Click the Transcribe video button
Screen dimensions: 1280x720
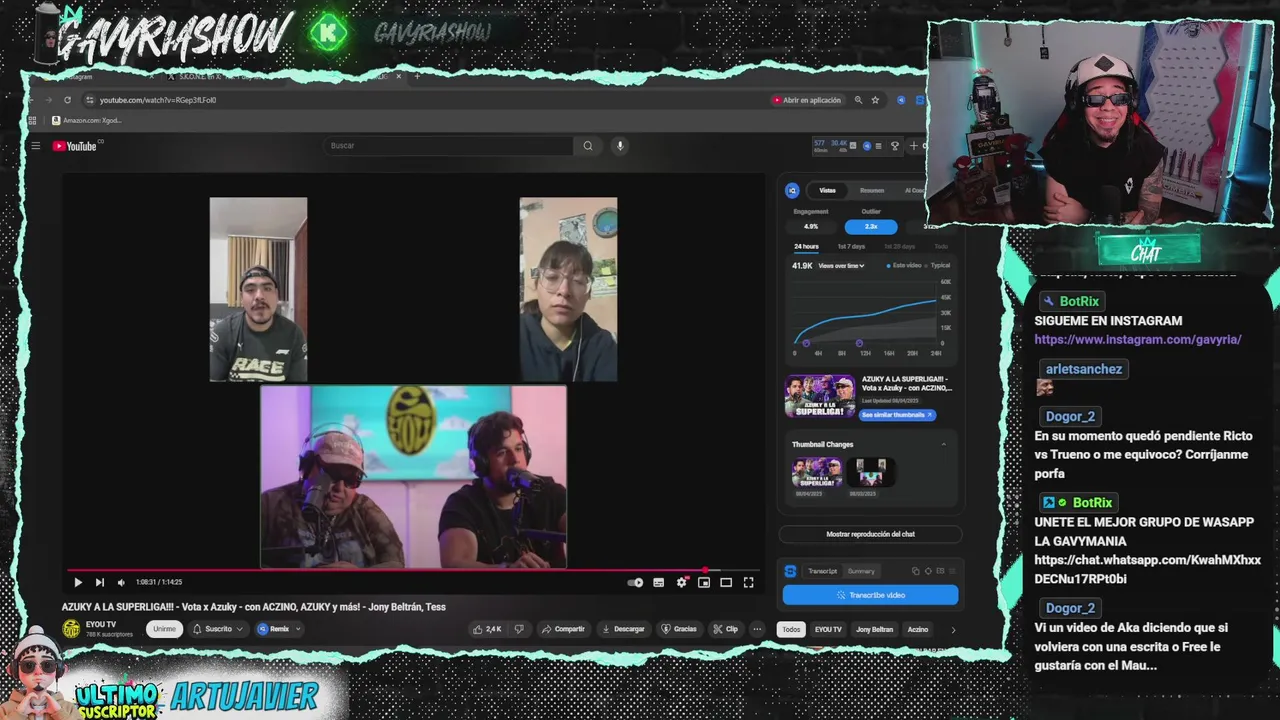tap(870, 595)
